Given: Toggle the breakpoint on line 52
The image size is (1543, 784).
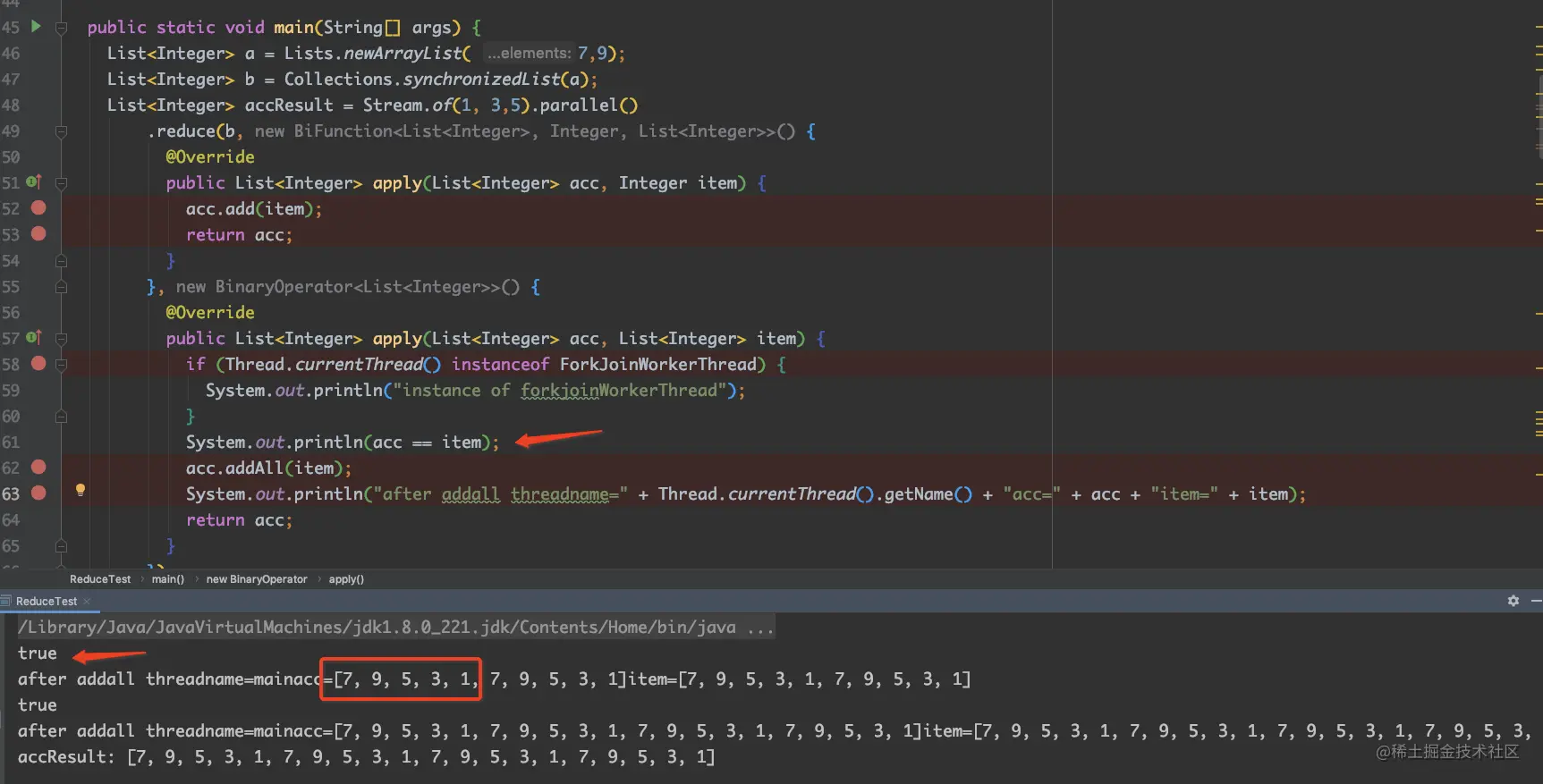Looking at the screenshot, I should pos(38,207).
